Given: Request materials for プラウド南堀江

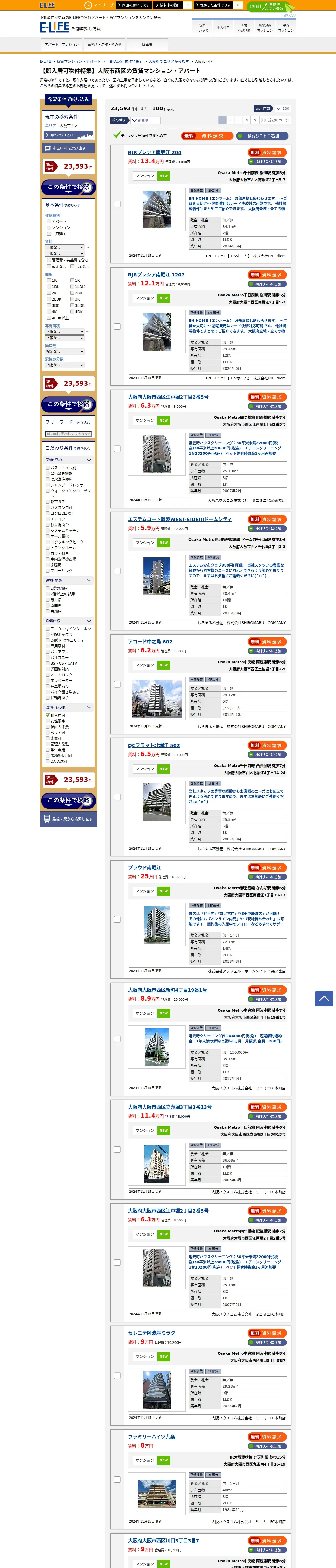Looking at the screenshot, I should (267, 867).
